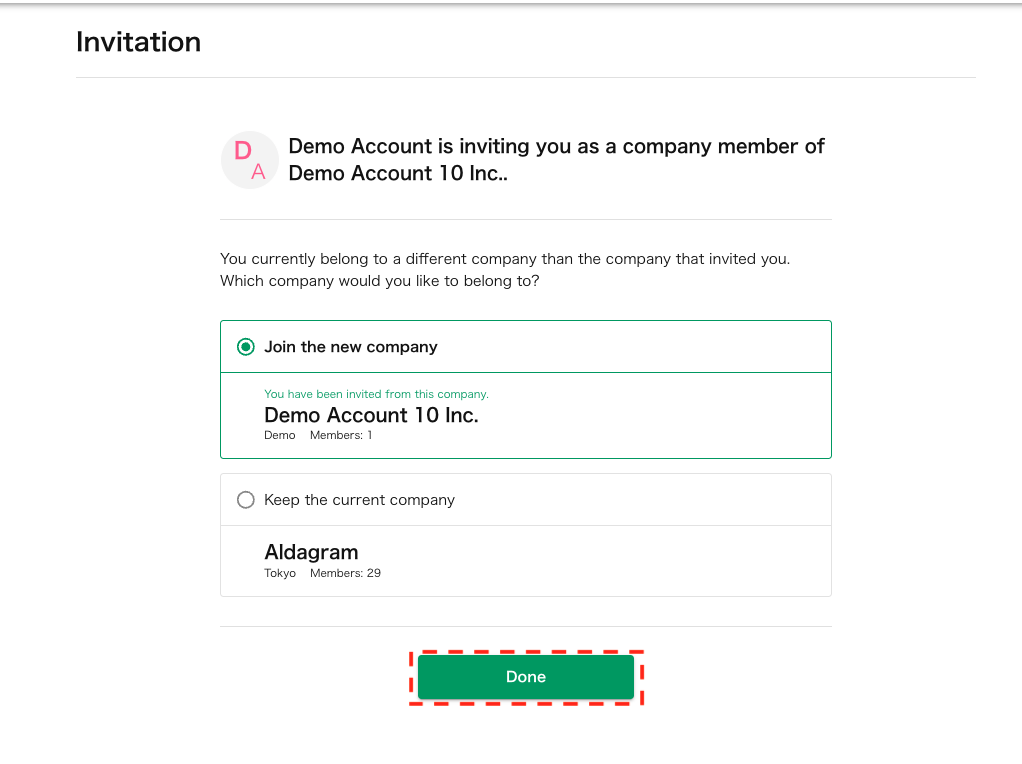The image size is (1022, 764).
Task: Click the Aldagram company name
Action: 311,552
